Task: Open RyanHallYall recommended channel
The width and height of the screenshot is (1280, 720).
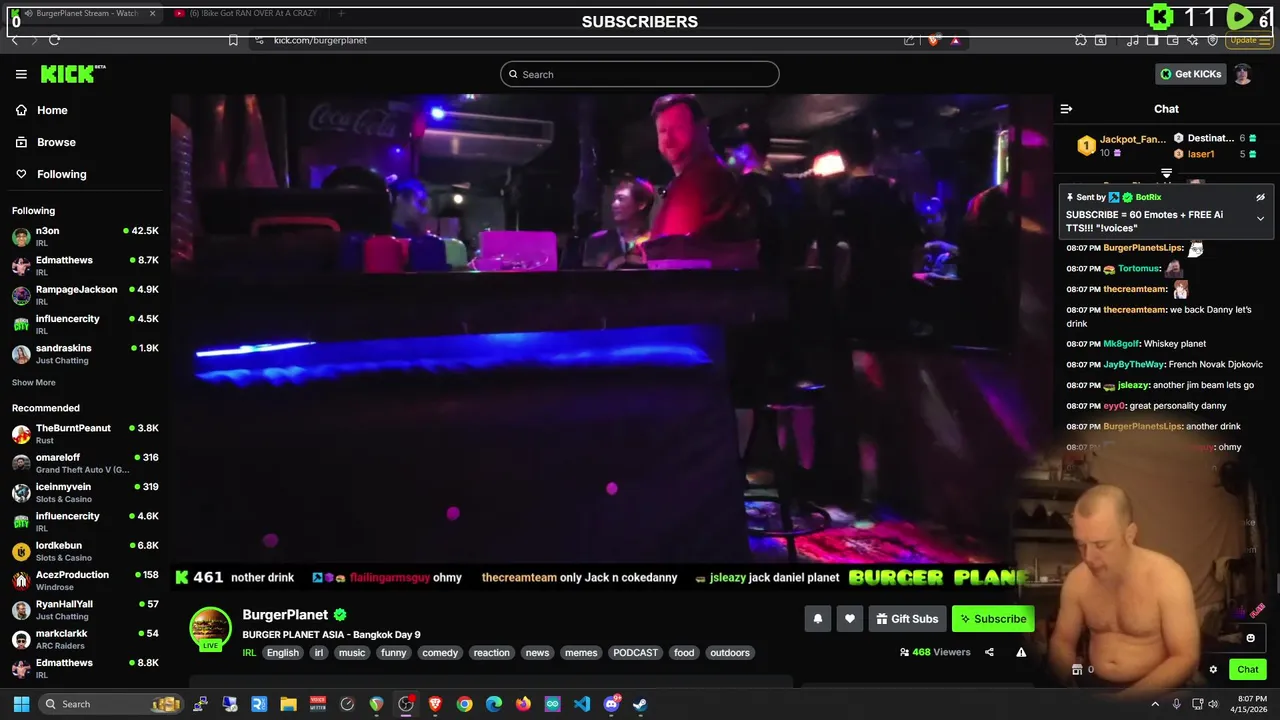Action: tap(85, 609)
